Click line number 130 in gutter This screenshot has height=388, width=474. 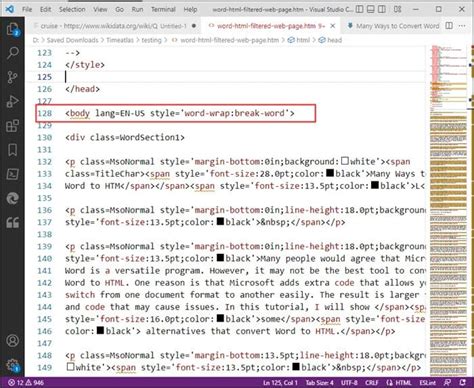point(44,137)
